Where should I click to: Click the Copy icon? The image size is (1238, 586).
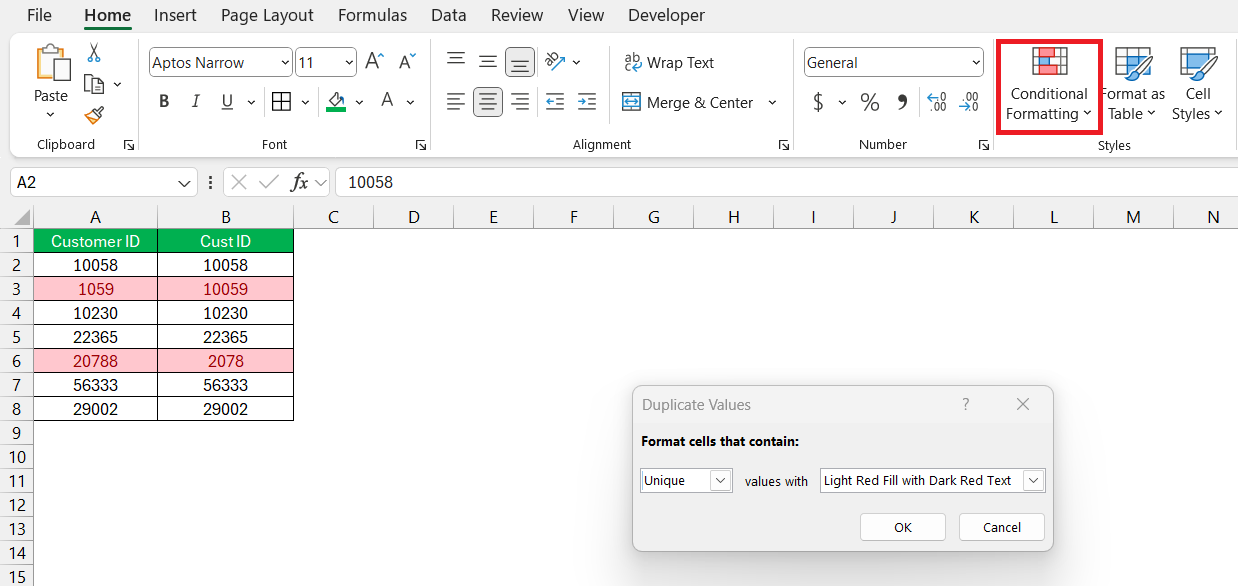pyautogui.click(x=94, y=84)
